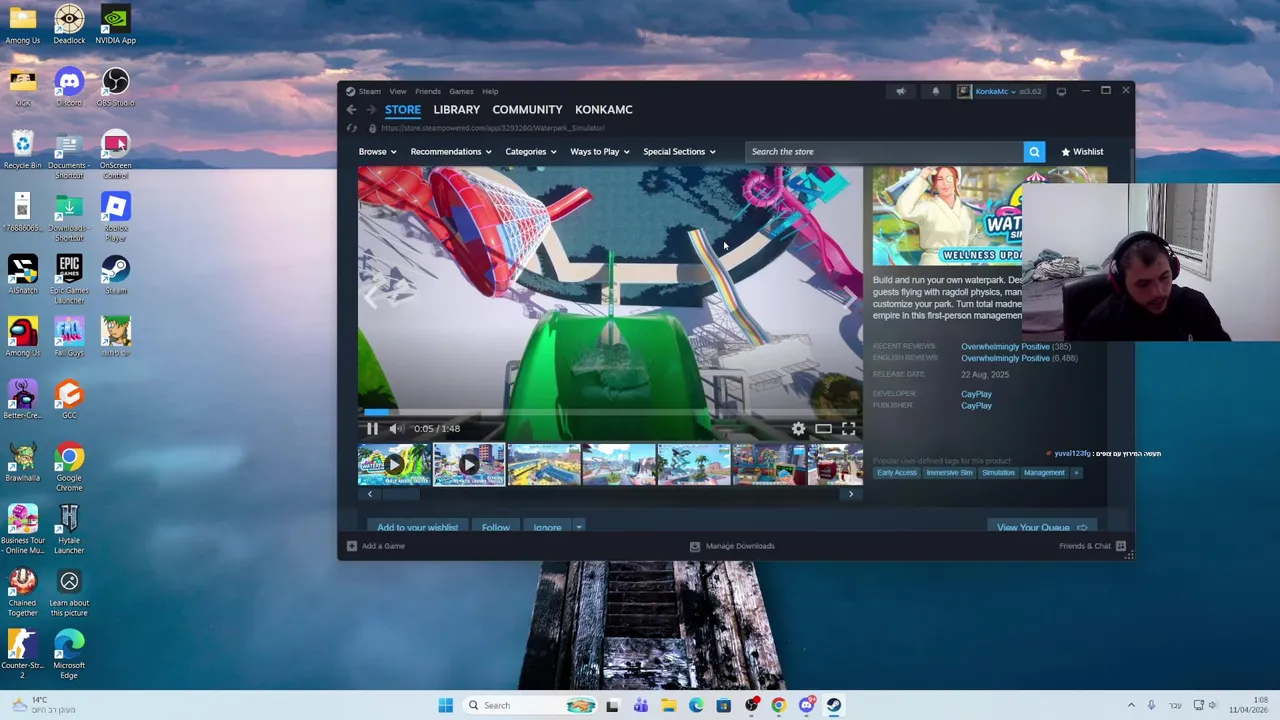Viewport: 1280px width, 720px height.
Task: Click the Steam icon in the taskbar
Action: (833, 705)
